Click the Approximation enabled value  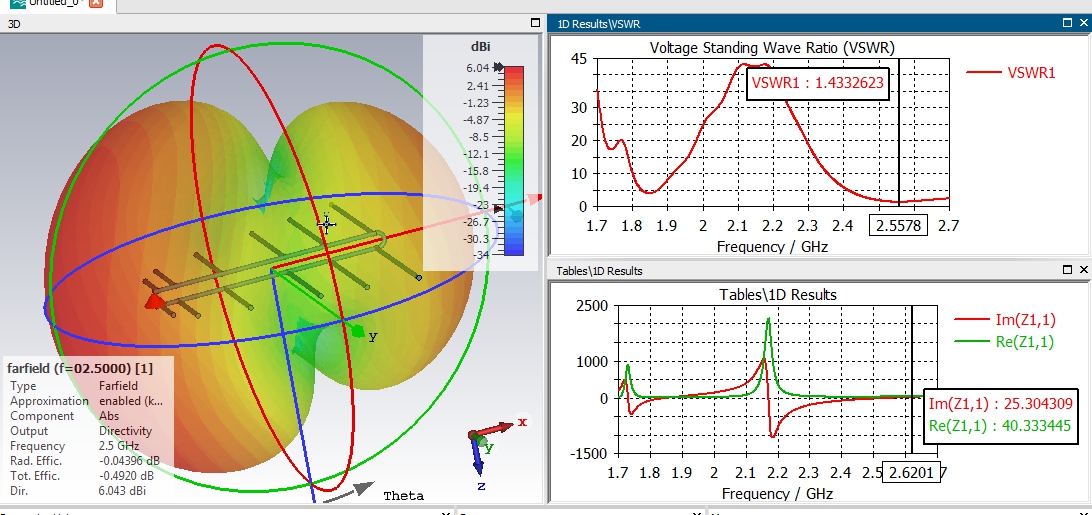131,401
